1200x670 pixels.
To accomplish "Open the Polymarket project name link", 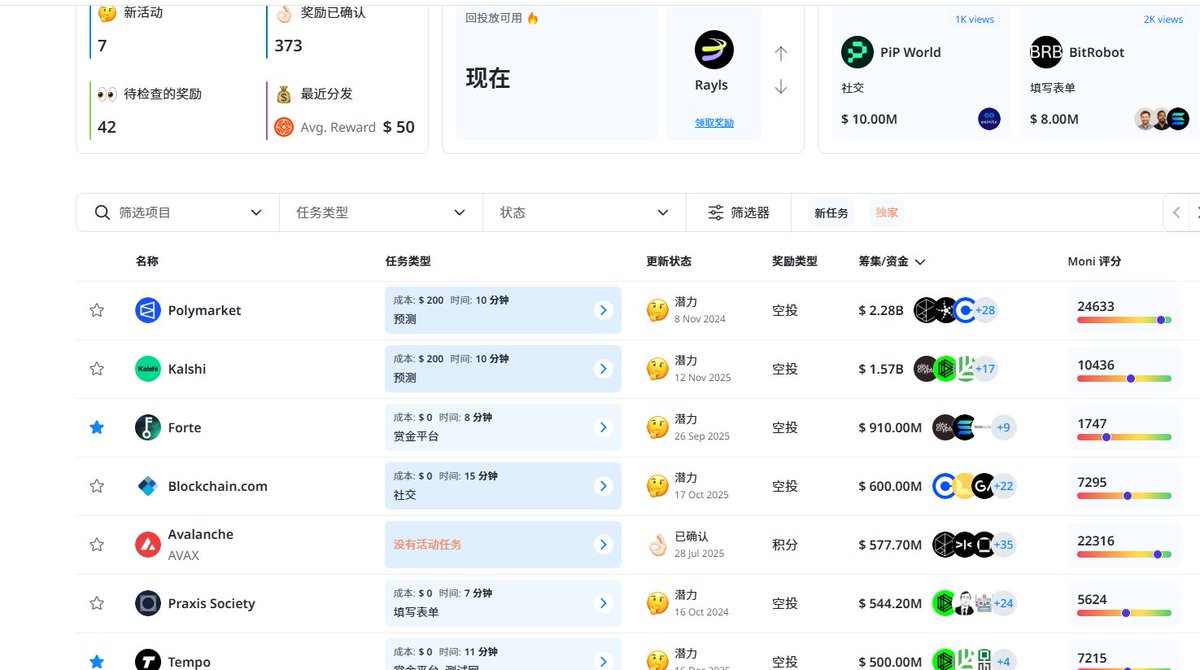I will 204,310.
